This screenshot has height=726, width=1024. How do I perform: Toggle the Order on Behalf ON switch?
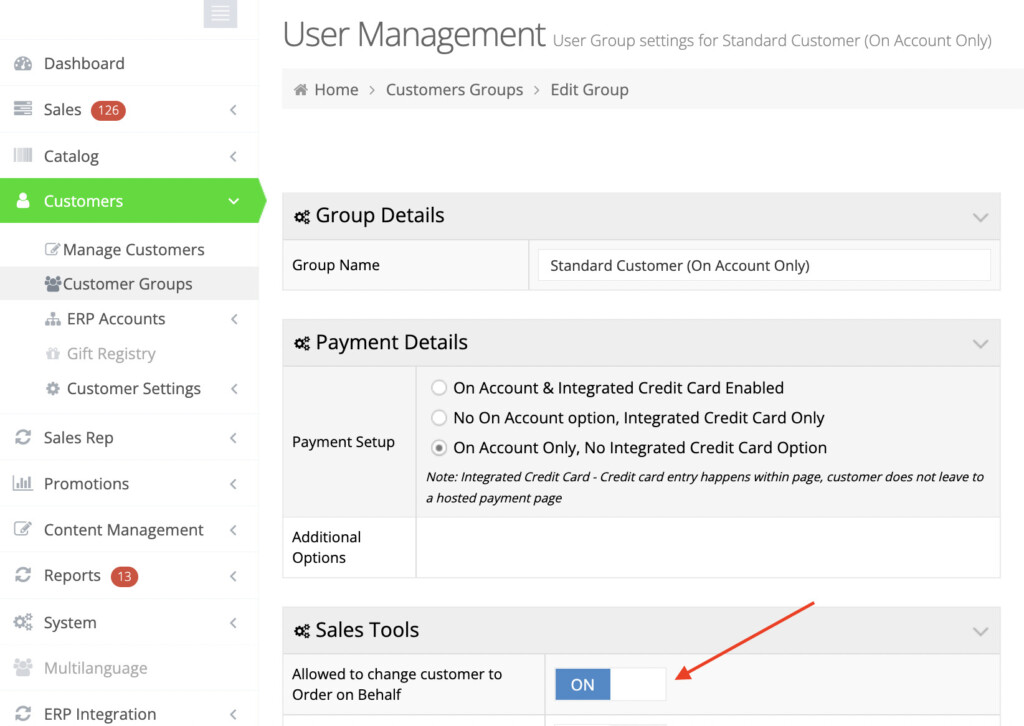tap(610, 684)
